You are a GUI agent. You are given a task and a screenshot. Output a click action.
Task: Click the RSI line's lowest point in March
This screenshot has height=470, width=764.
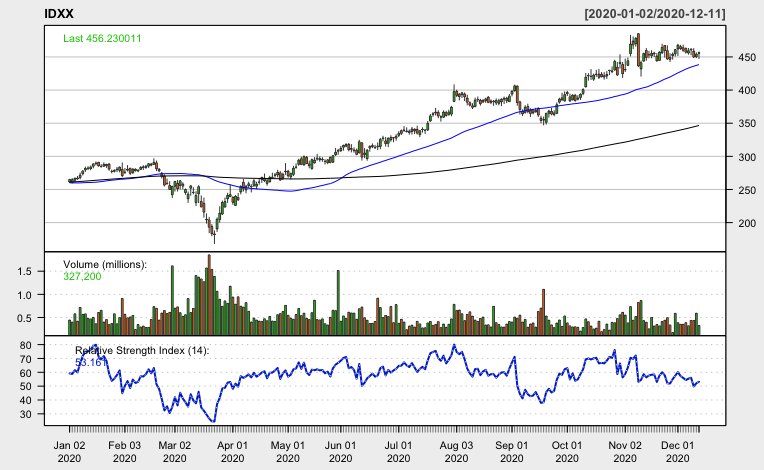tap(213, 421)
